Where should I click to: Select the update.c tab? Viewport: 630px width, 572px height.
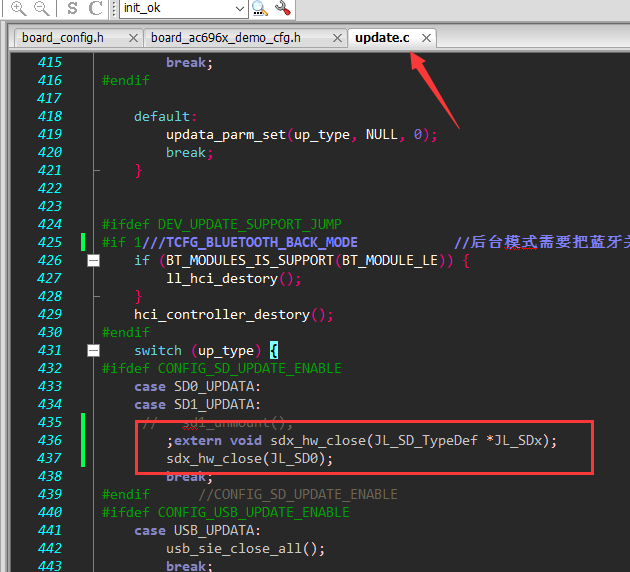(382, 38)
